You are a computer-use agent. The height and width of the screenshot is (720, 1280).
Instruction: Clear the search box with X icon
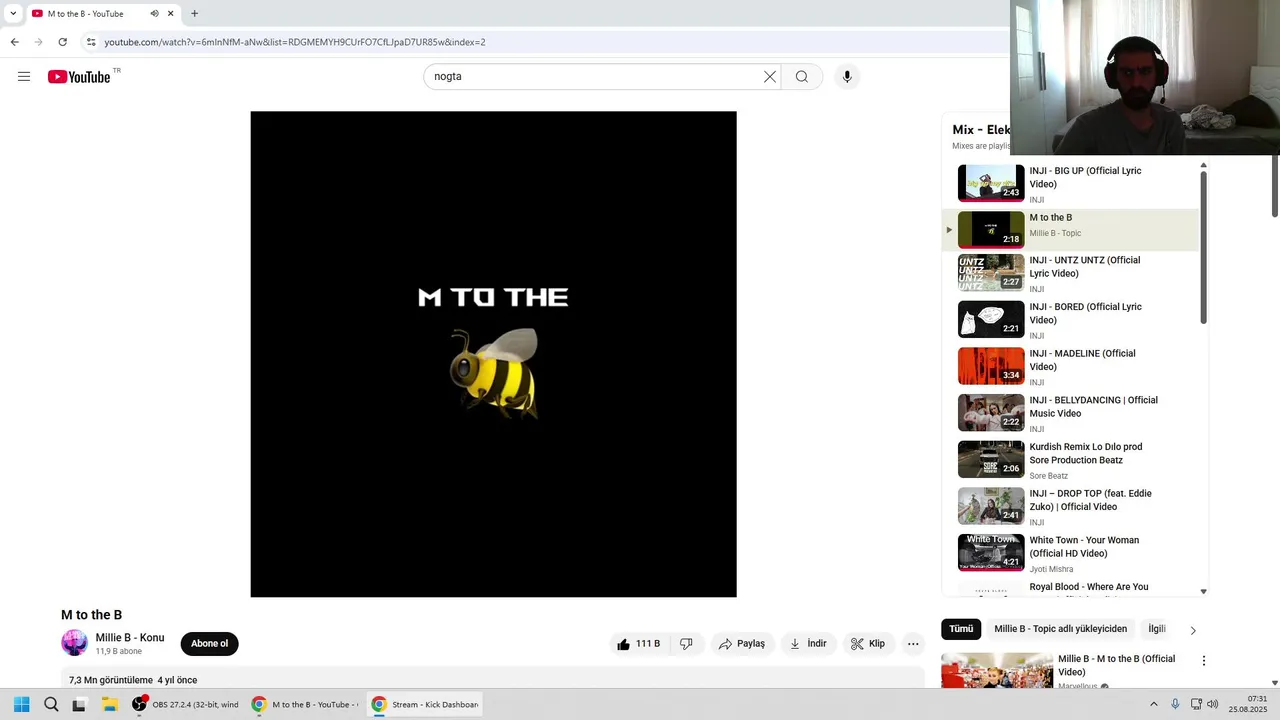(770, 77)
